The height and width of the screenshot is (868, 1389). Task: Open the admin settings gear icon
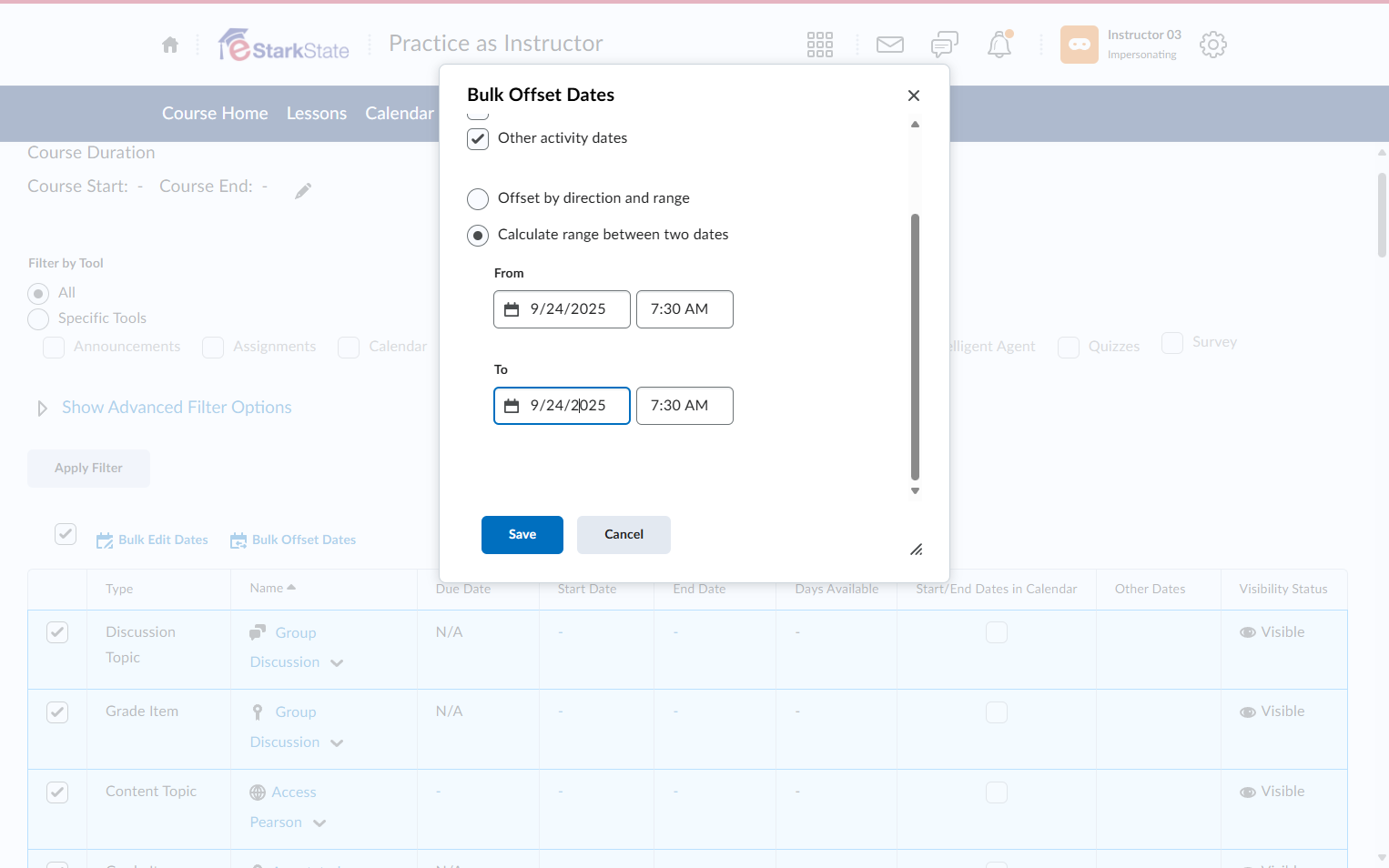pyautogui.click(x=1213, y=45)
